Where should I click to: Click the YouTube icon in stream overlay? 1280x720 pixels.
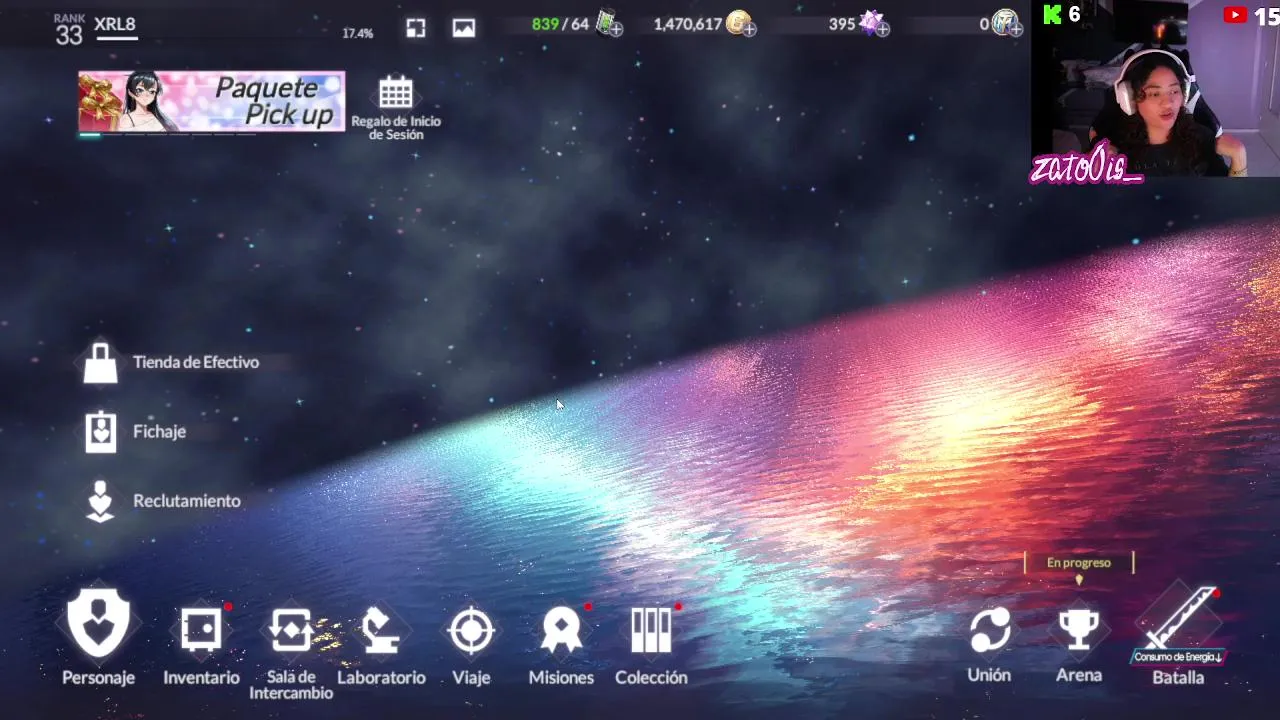[1235, 15]
